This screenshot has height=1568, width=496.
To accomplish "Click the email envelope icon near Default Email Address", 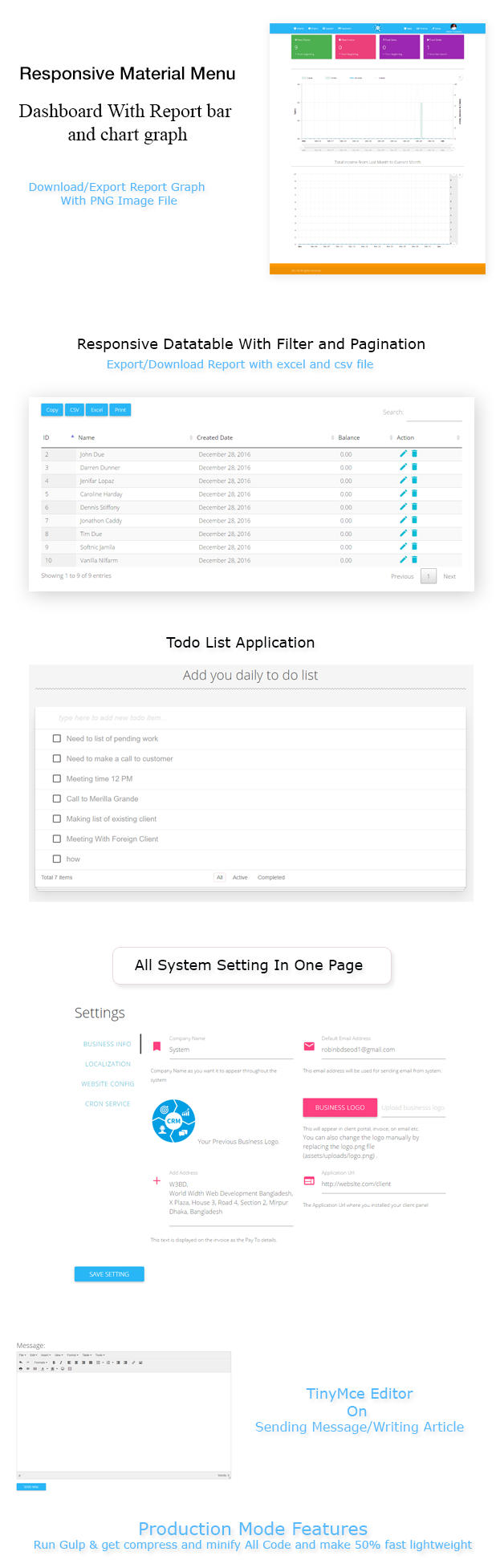I will coord(309,1045).
